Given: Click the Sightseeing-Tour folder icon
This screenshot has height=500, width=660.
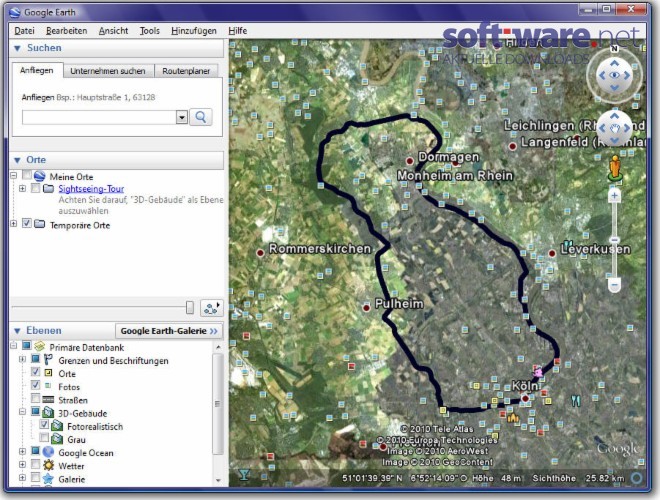Looking at the screenshot, I should pos(49,188).
